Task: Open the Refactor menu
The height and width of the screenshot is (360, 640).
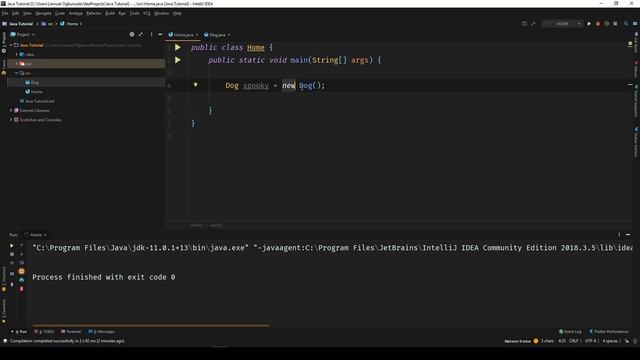Action: [93, 13]
